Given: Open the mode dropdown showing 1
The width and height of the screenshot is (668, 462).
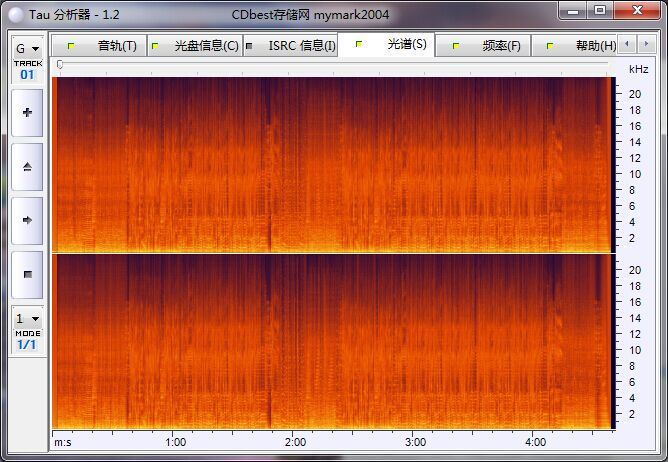Looking at the screenshot, I should [28, 318].
